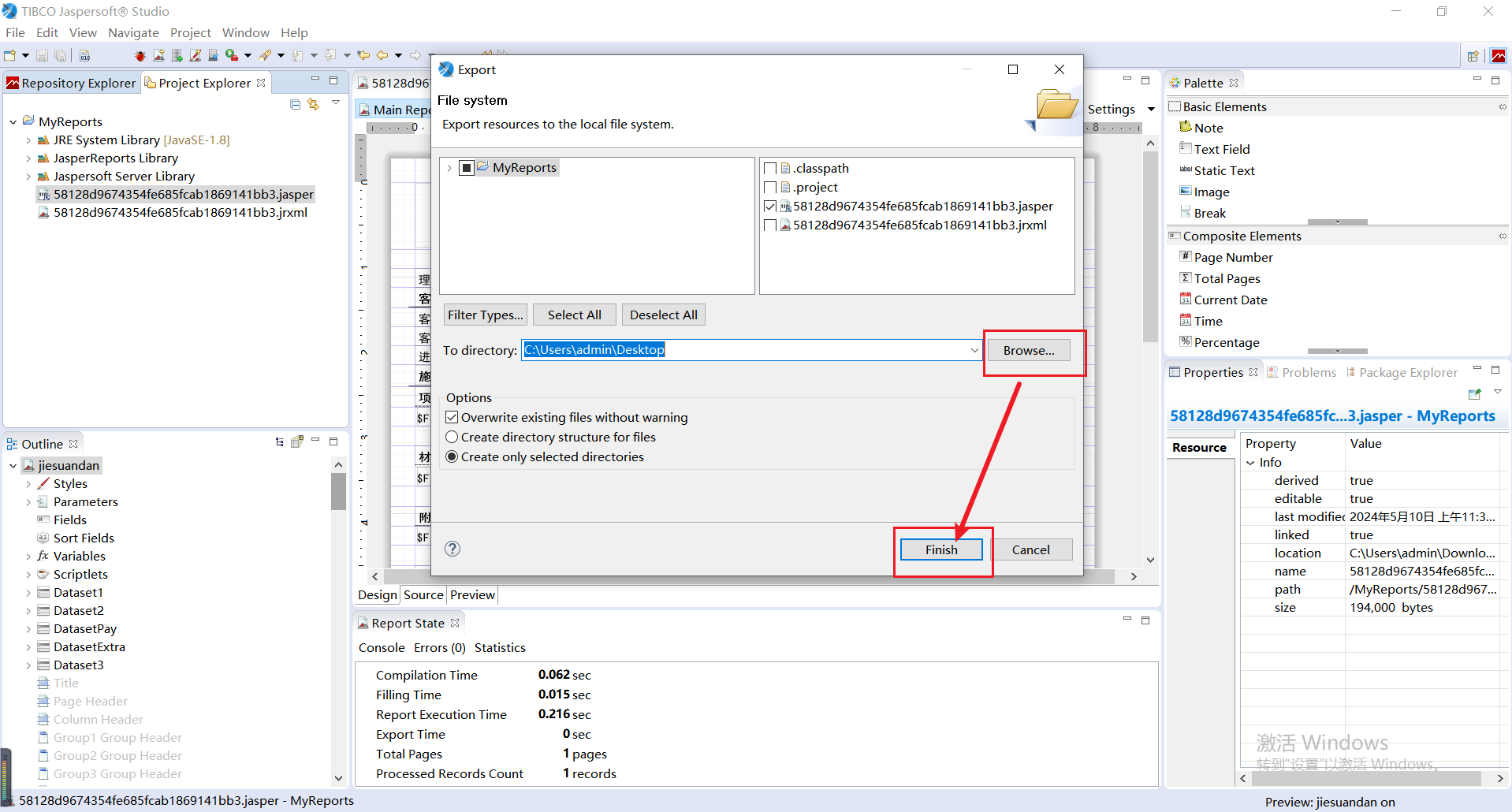
Task: Select the Current Date palette element
Action: click(1223, 300)
